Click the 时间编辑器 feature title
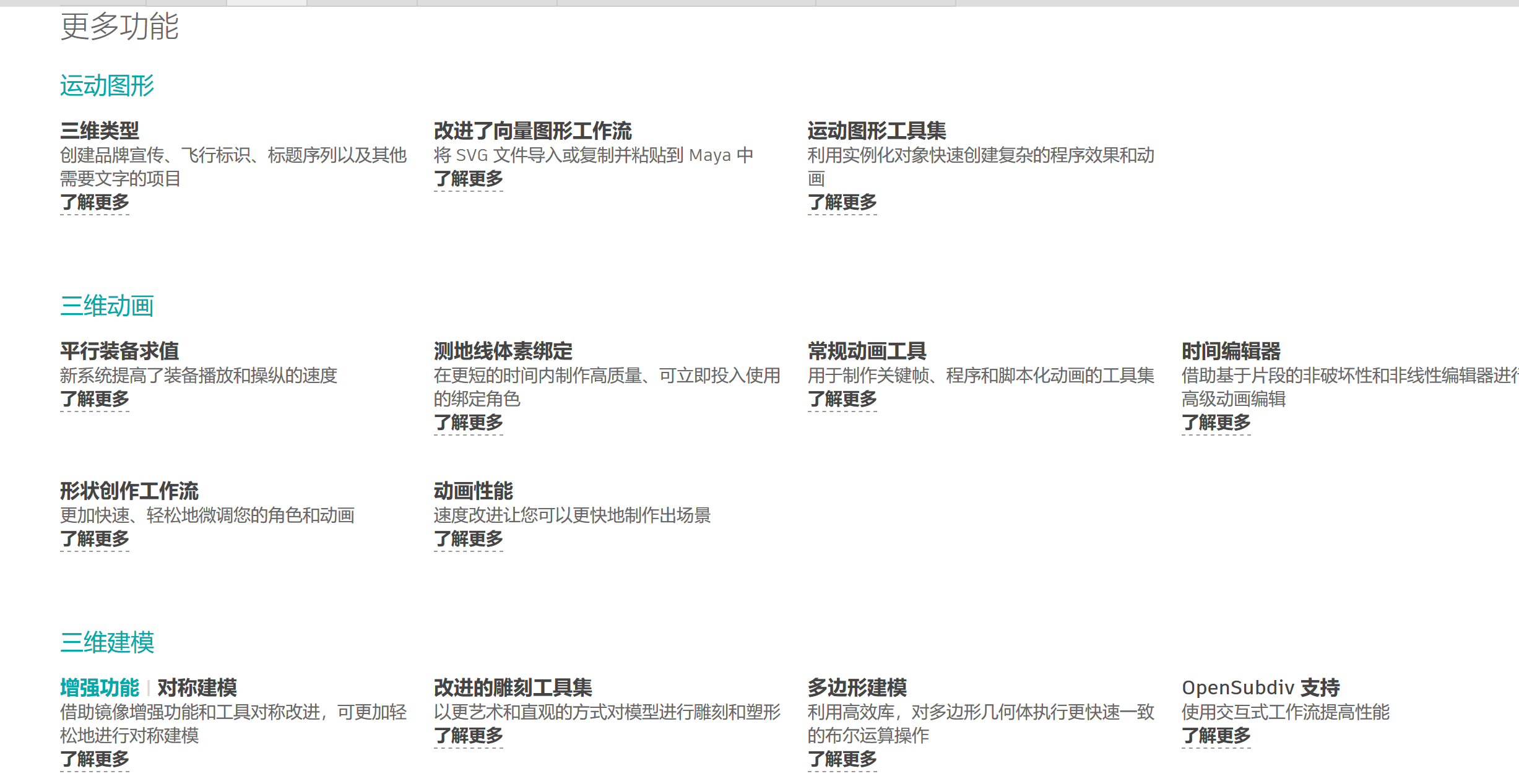1519x784 pixels. tap(1231, 351)
